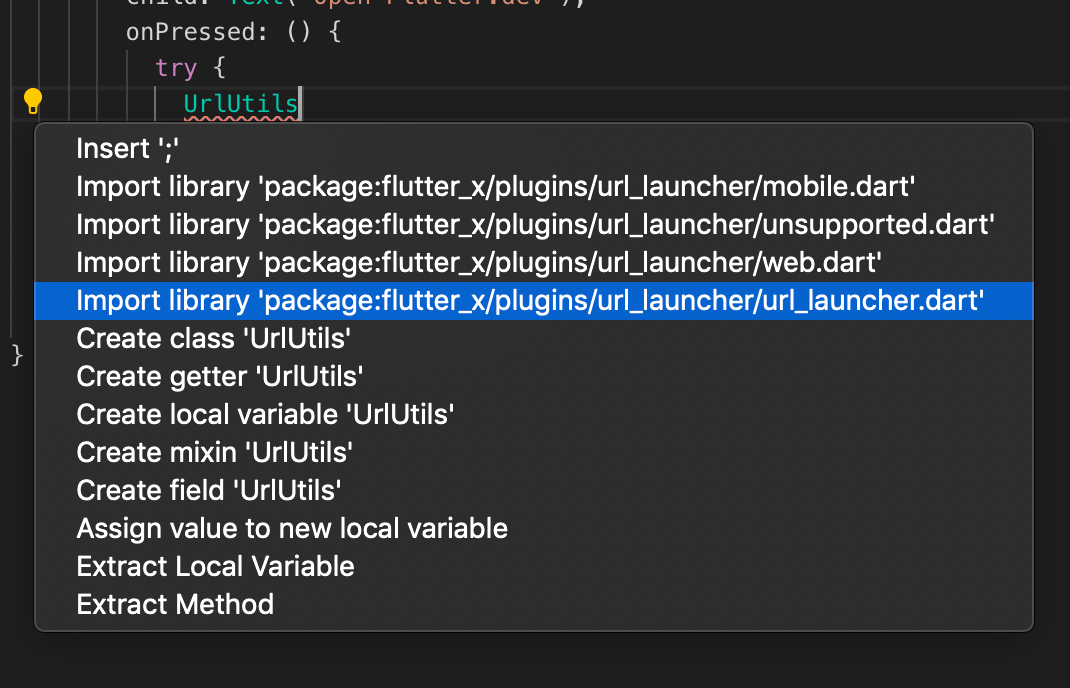Choose Create field 'UrlUtils'
Screen dimensions: 1070x688
534,490
